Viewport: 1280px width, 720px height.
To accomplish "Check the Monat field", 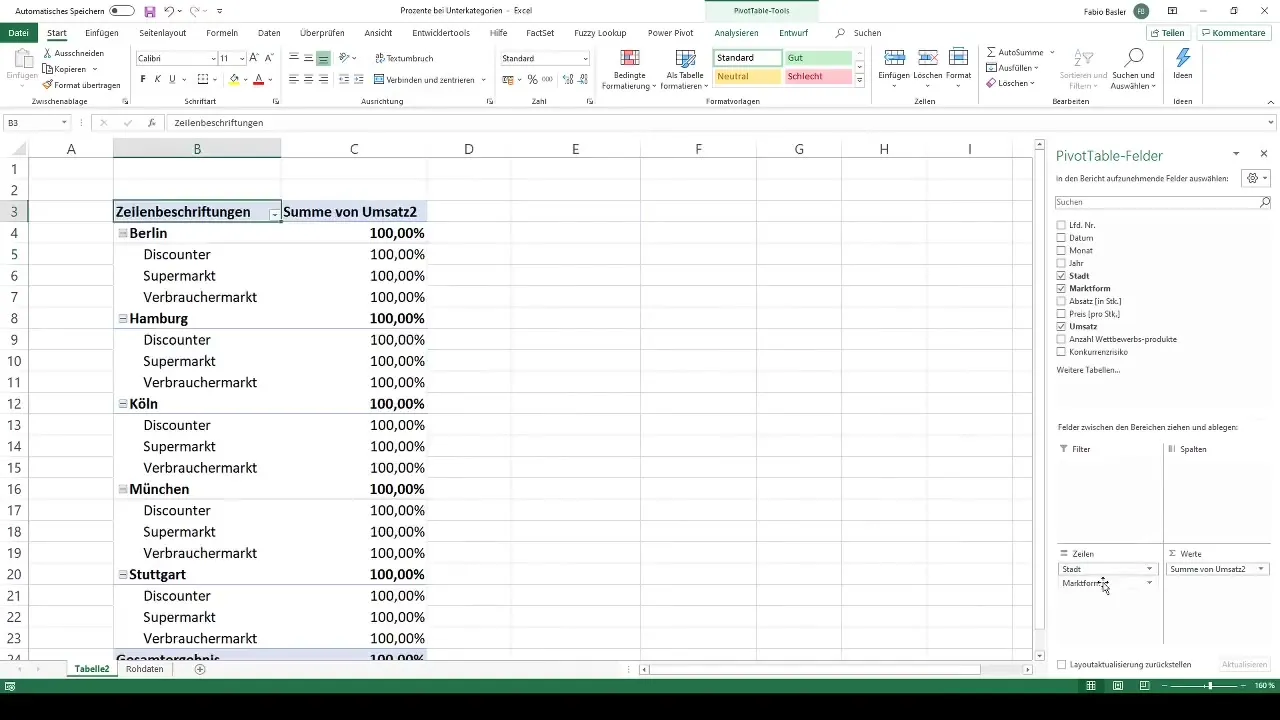I will click(1061, 250).
